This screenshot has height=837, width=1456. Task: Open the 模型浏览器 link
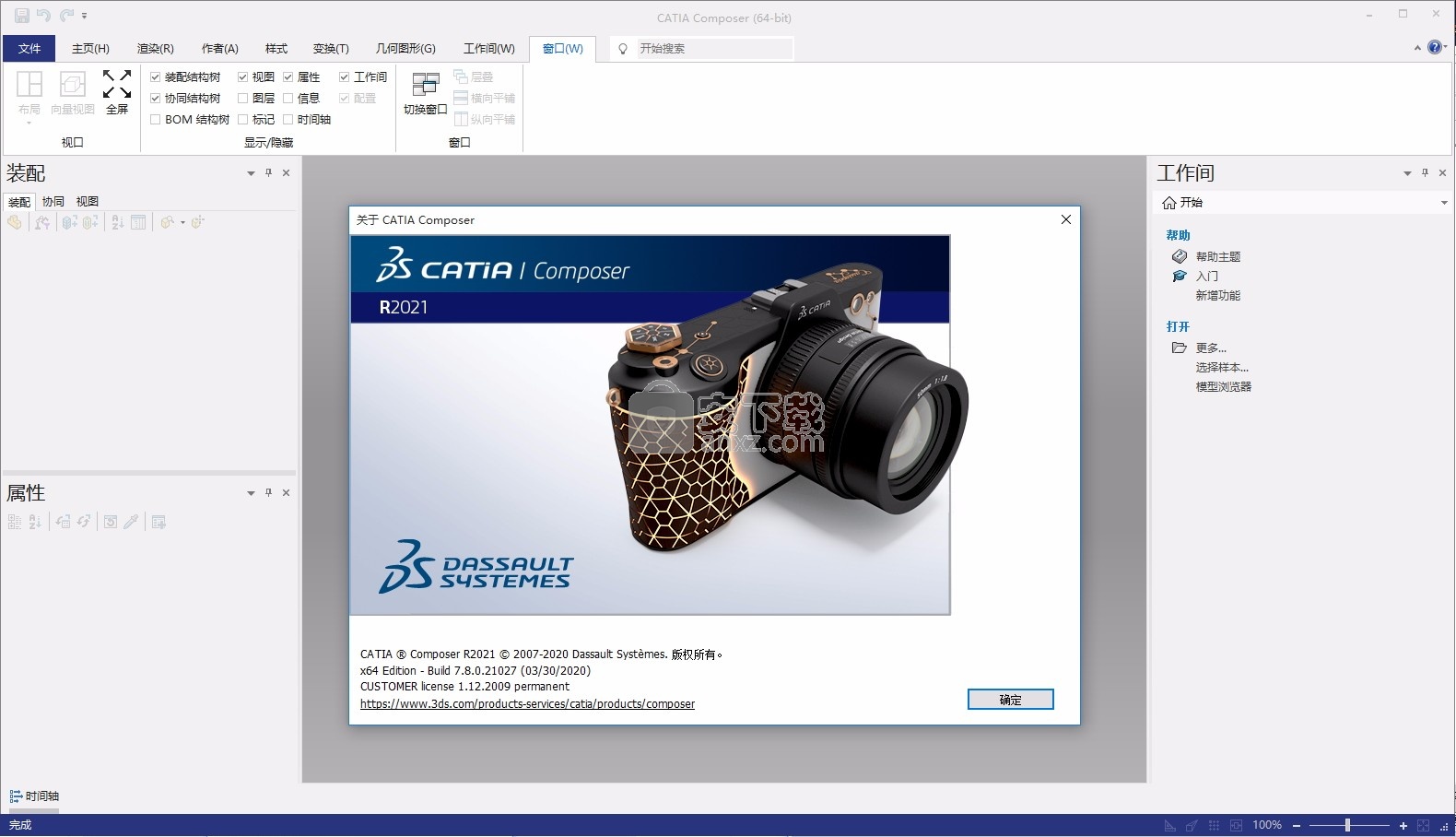coord(1224,386)
